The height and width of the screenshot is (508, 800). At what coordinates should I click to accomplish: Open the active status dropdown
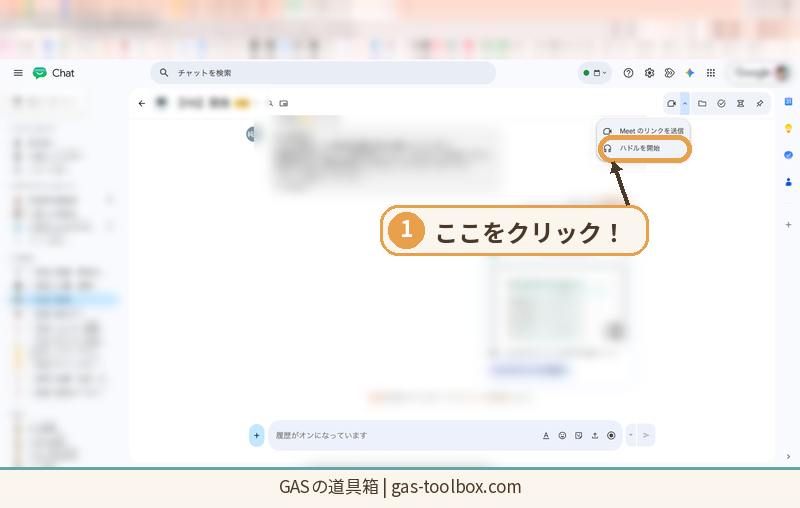coord(594,73)
